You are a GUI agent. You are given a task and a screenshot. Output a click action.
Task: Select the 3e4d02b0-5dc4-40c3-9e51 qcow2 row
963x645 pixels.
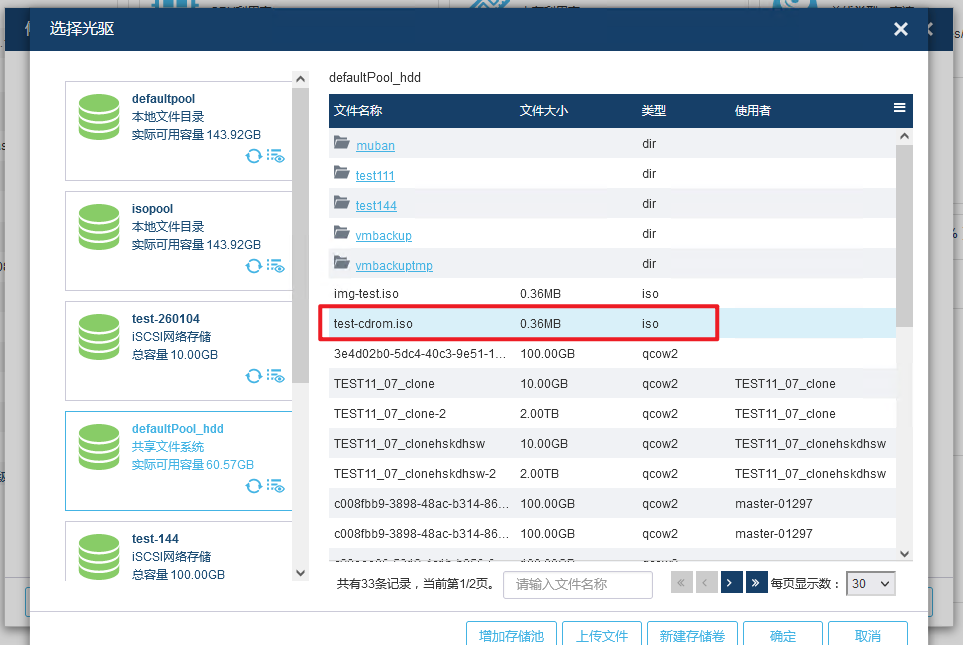coord(612,354)
